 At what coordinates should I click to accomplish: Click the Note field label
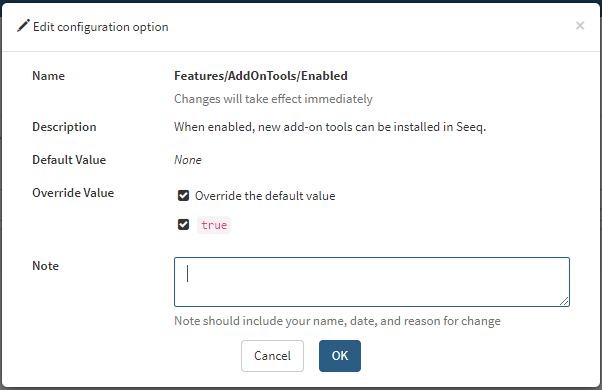pyautogui.click(x=45, y=266)
